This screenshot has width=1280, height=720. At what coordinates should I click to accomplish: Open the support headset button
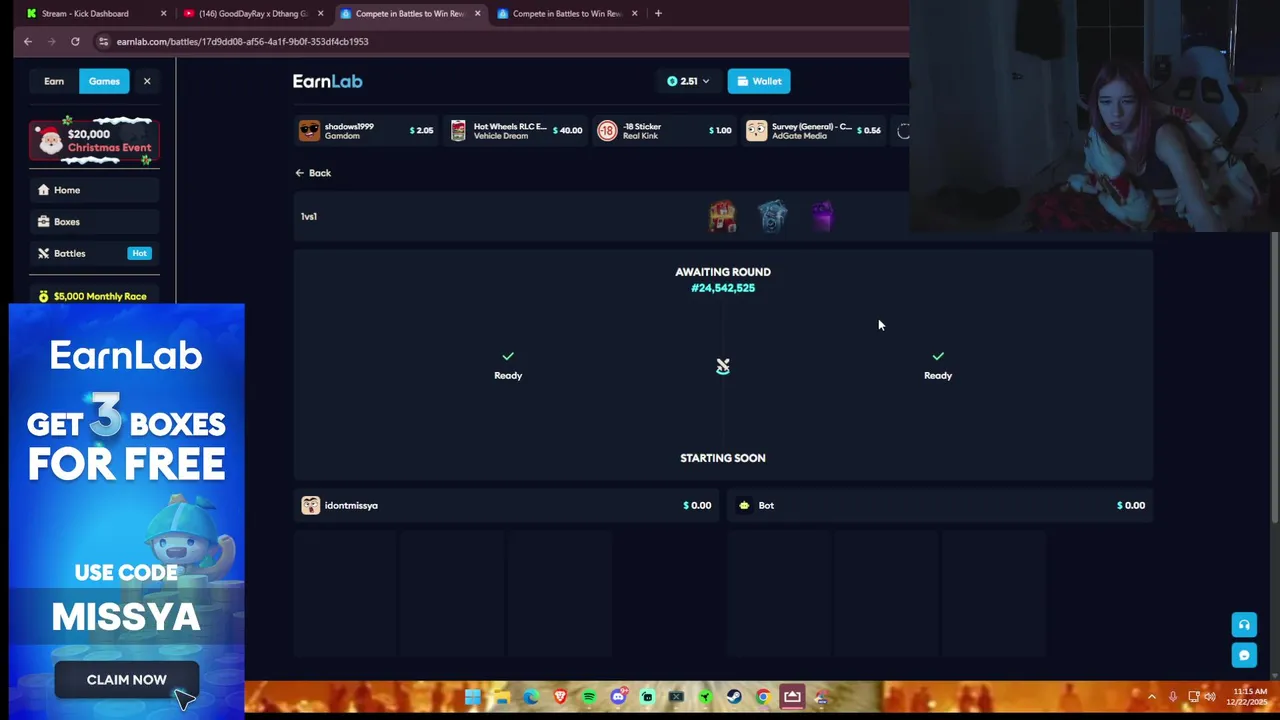[x=1244, y=625]
